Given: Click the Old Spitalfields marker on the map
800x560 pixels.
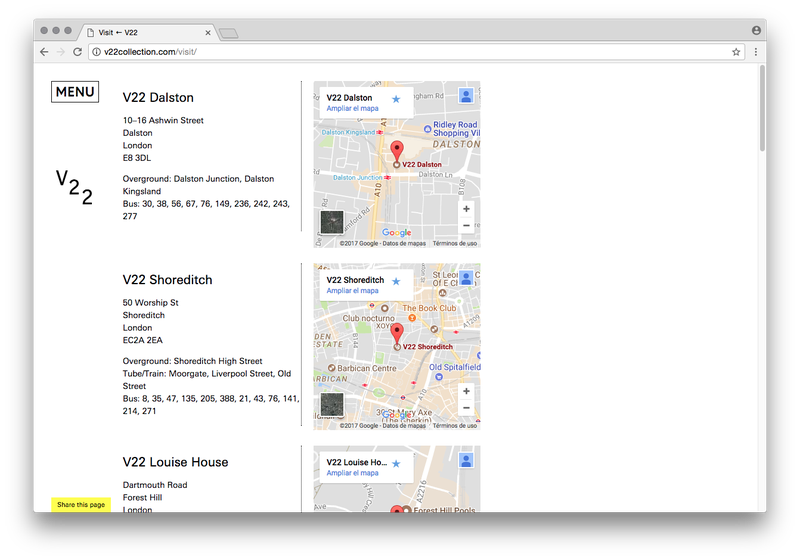Looking at the screenshot, I should pyautogui.click(x=439, y=377).
